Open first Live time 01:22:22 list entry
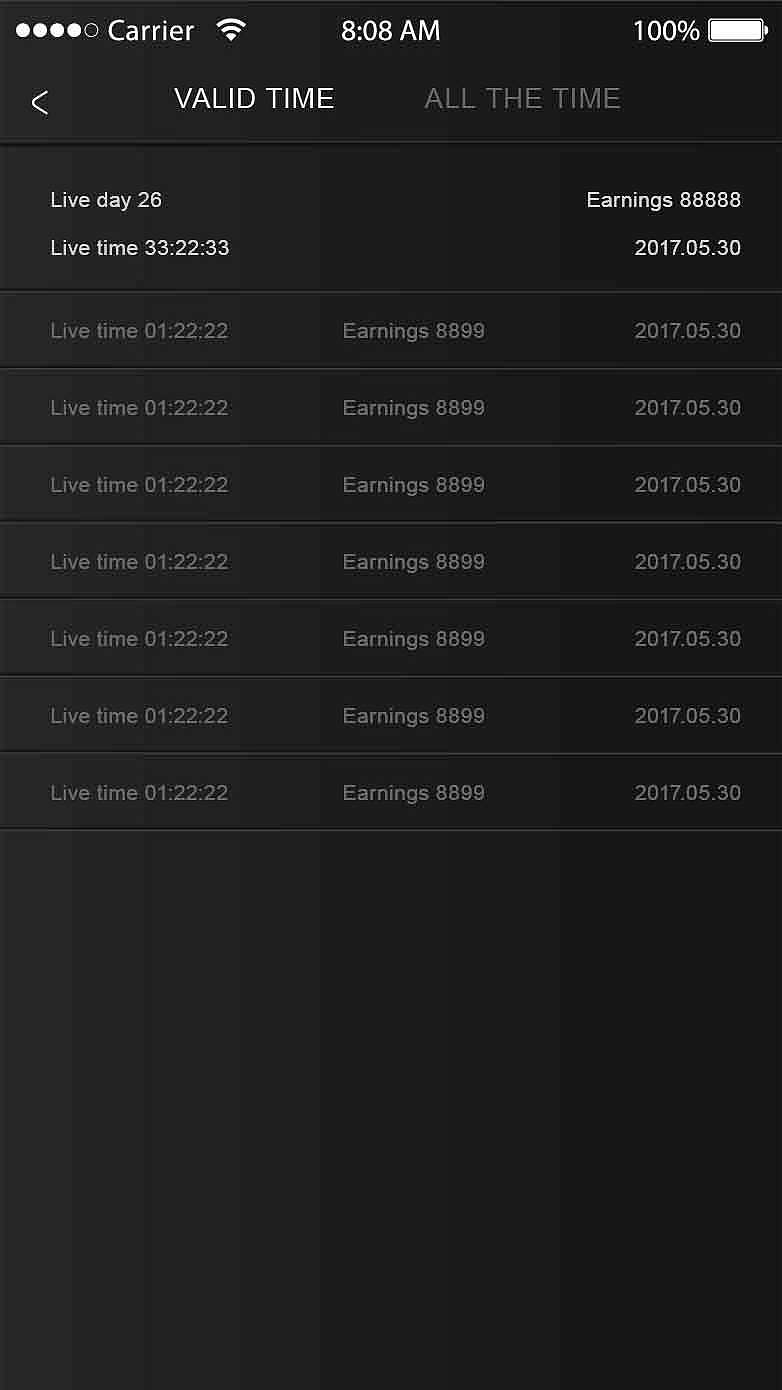The height and width of the screenshot is (1390, 782). coord(139,331)
